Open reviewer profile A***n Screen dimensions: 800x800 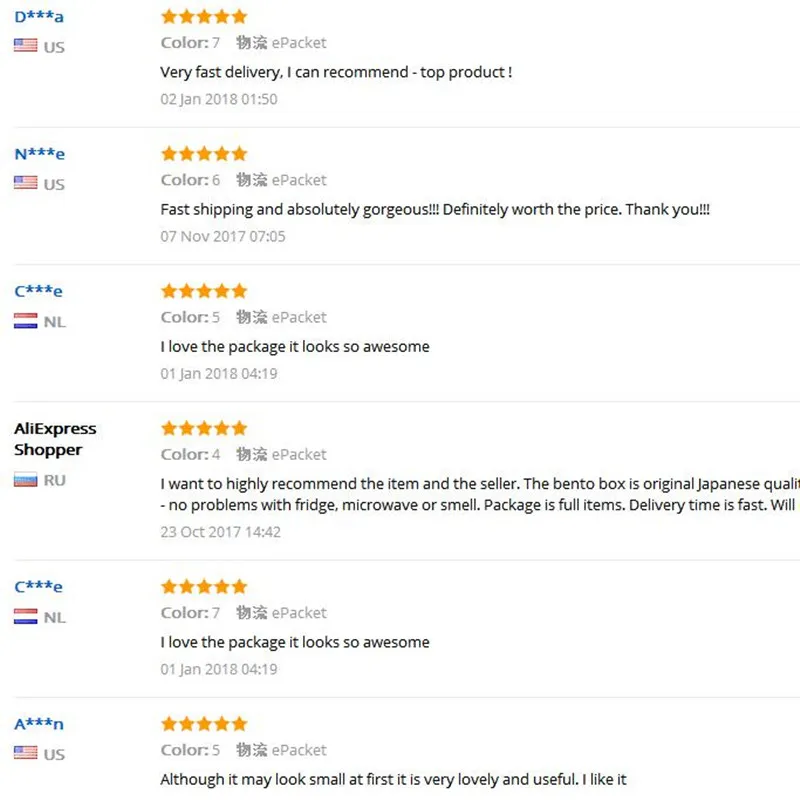click(x=39, y=723)
